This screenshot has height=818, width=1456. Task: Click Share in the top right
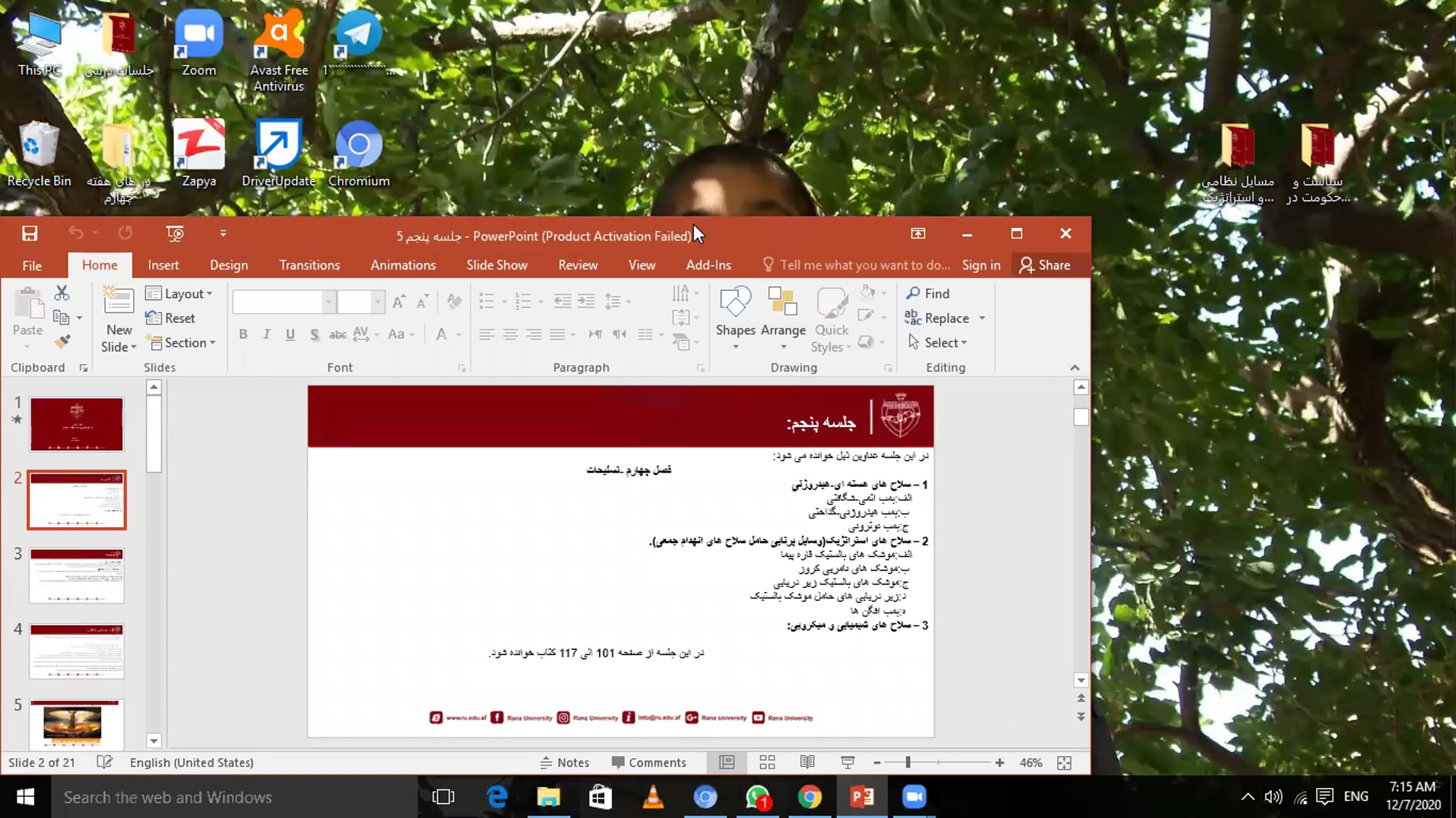tap(1045, 265)
